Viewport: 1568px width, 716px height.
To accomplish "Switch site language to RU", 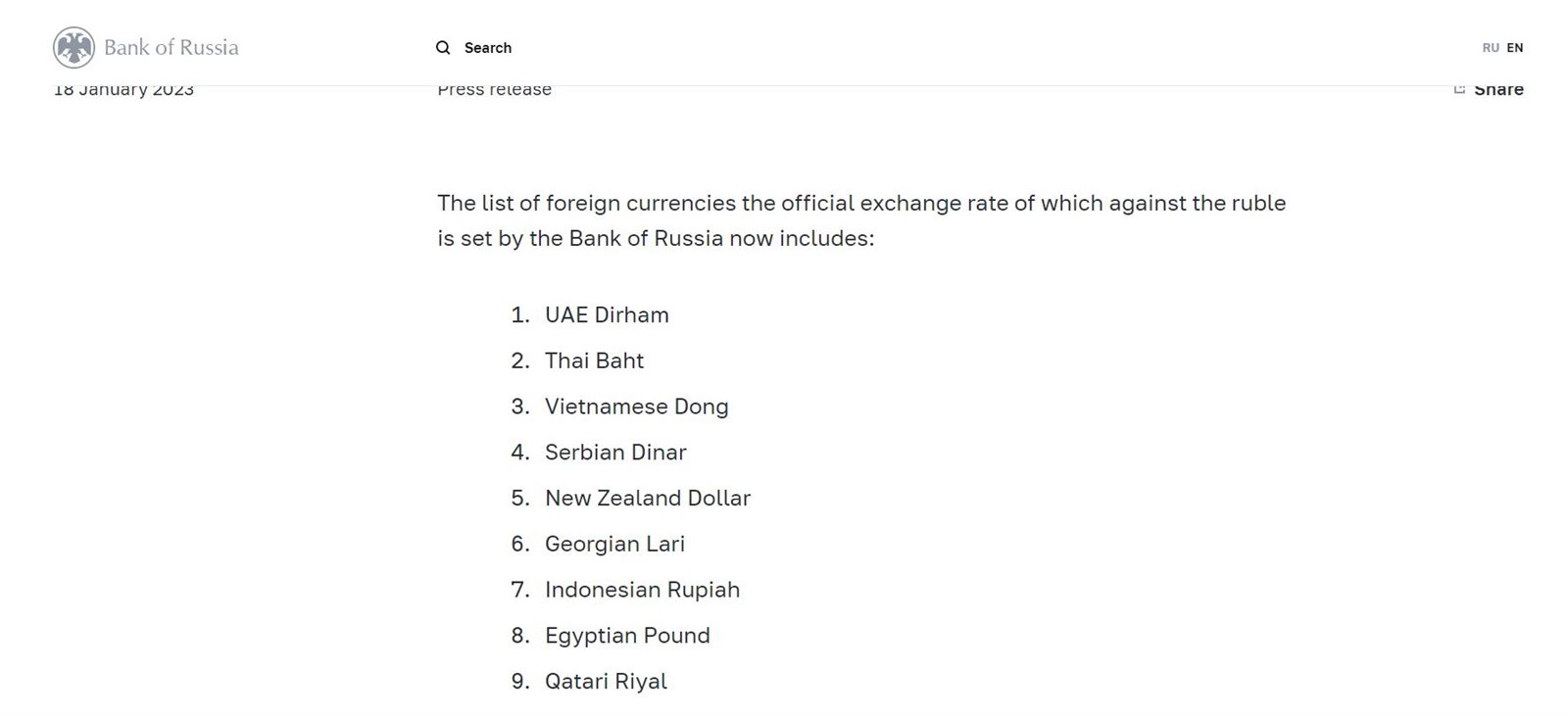I will click(1491, 48).
